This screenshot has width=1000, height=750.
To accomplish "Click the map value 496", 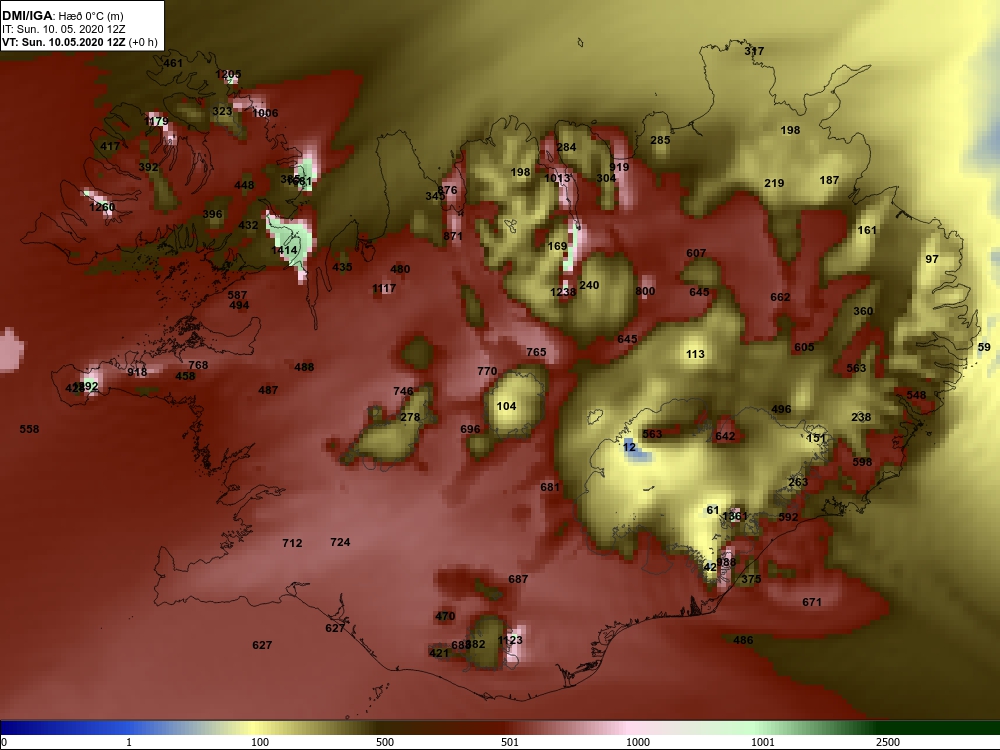I will click(781, 409).
